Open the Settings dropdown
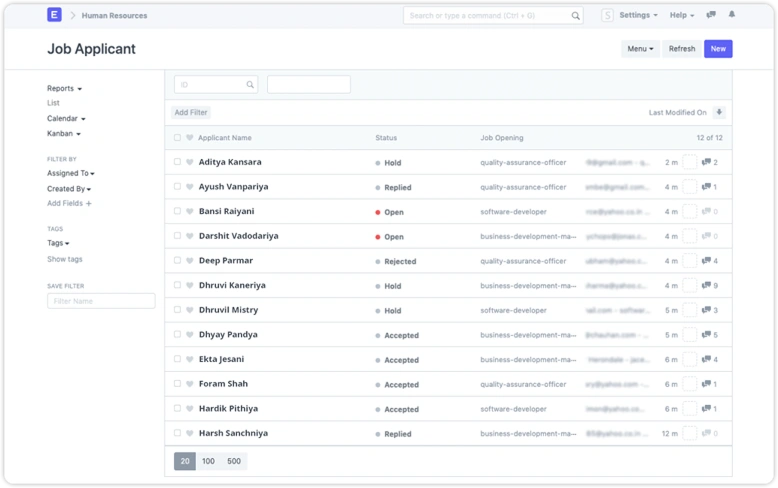This screenshot has width=778, height=488. (638, 15)
